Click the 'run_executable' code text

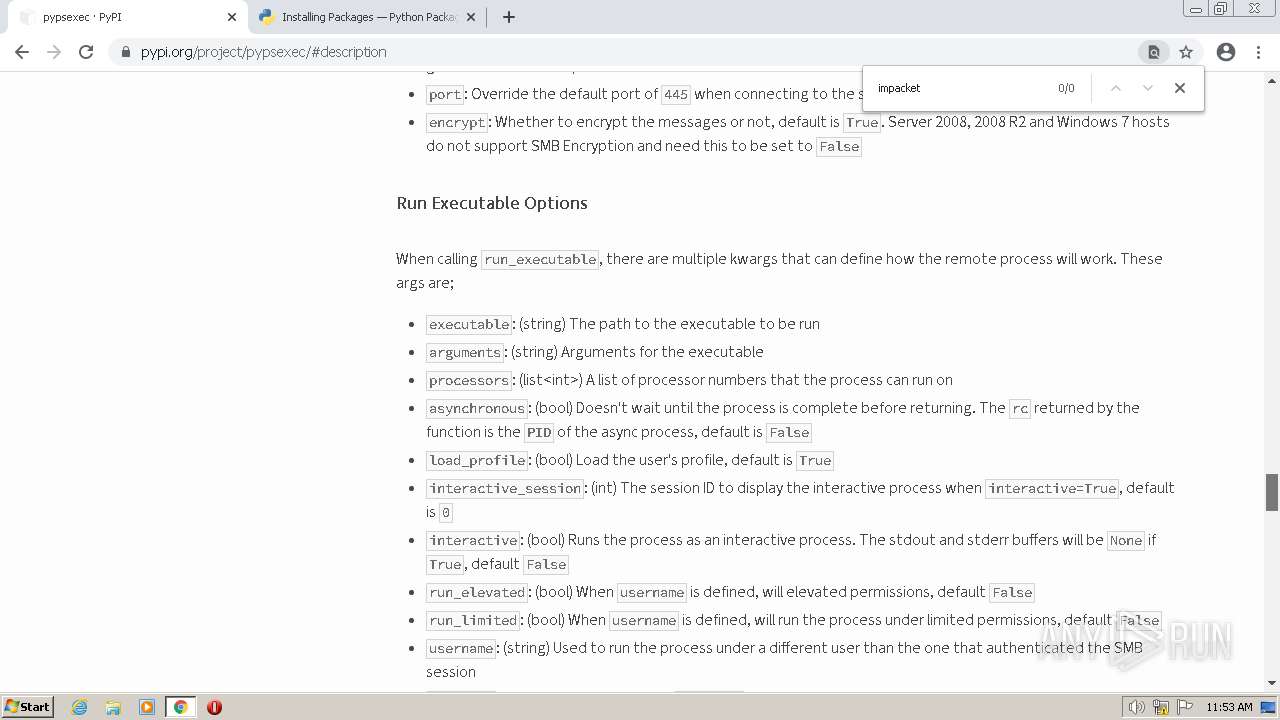click(540, 259)
